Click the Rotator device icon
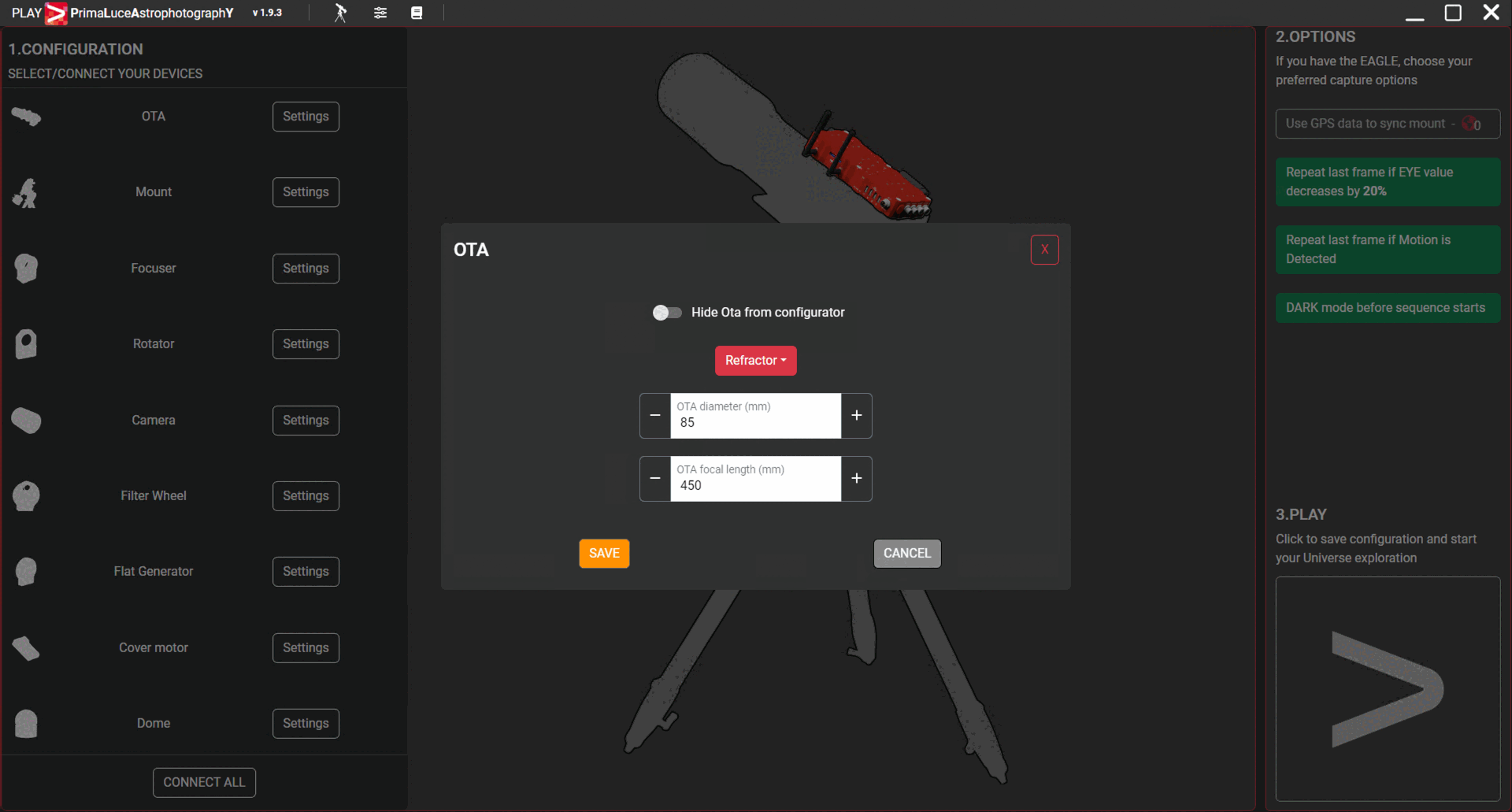 point(26,344)
